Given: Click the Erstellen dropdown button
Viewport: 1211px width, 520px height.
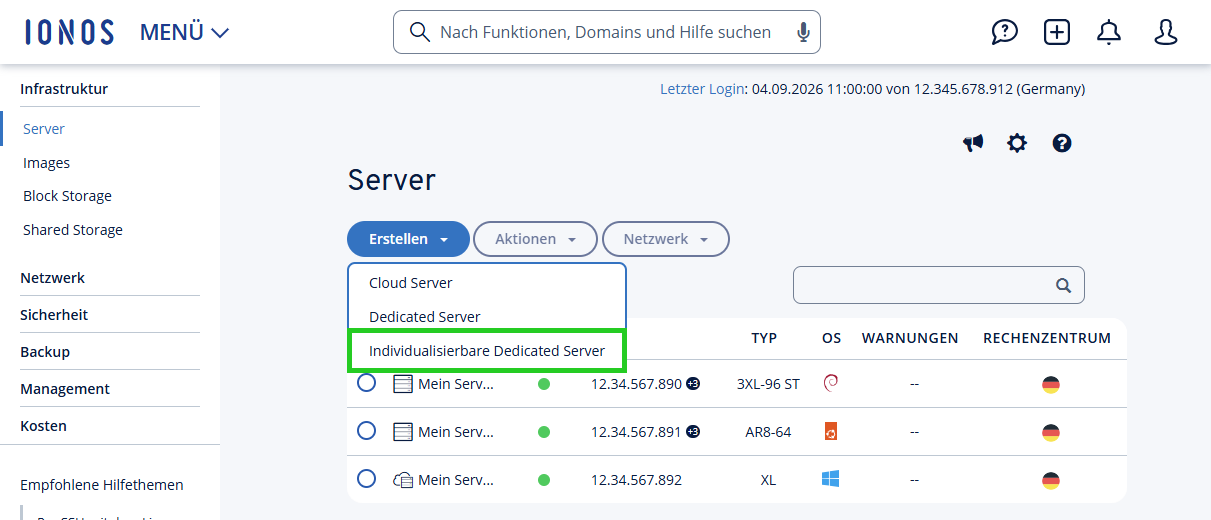Looking at the screenshot, I should 408,239.
